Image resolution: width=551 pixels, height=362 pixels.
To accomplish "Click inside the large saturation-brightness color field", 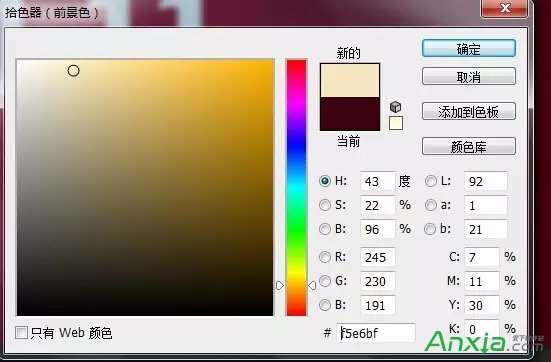I will (145, 188).
